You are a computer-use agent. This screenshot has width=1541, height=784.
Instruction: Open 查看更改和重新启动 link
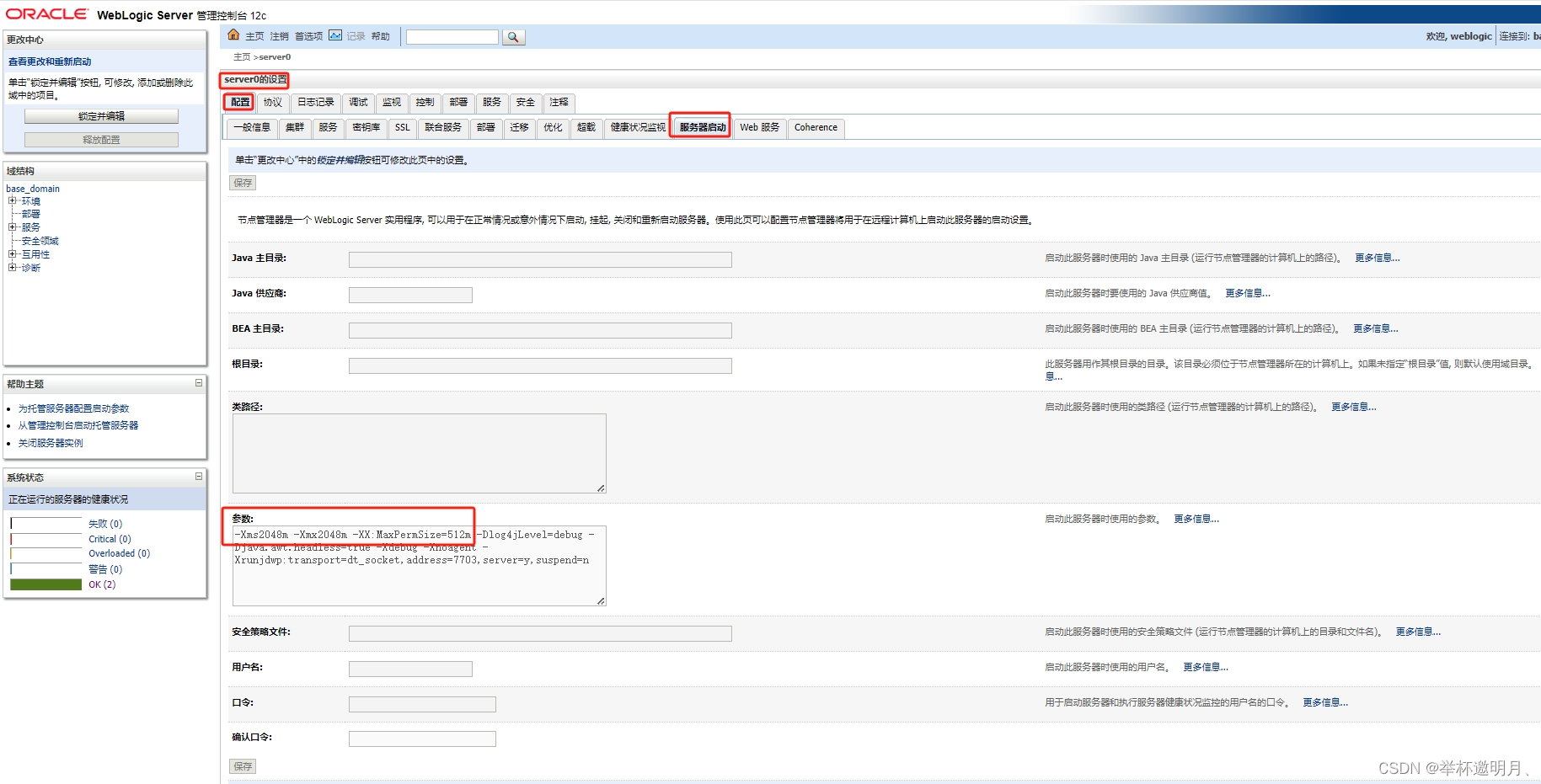(50, 61)
